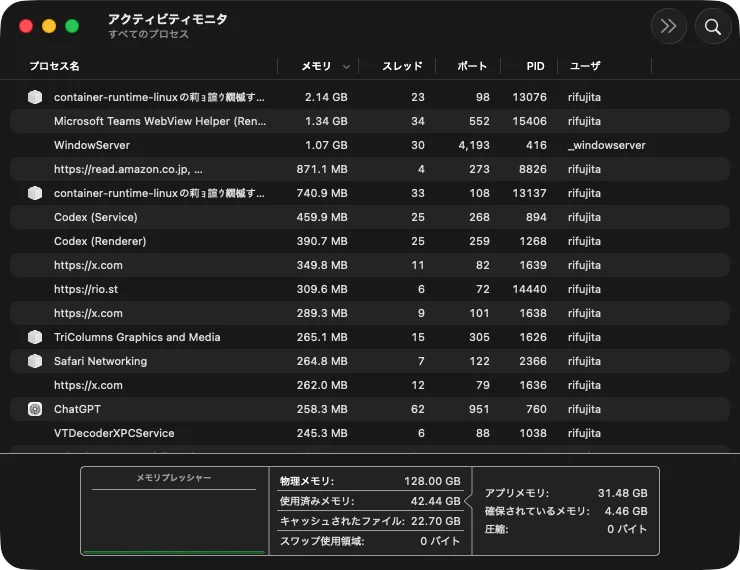Image resolution: width=740 pixels, height=570 pixels.
Task: Click the 4,193 ports value
Action: point(474,145)
